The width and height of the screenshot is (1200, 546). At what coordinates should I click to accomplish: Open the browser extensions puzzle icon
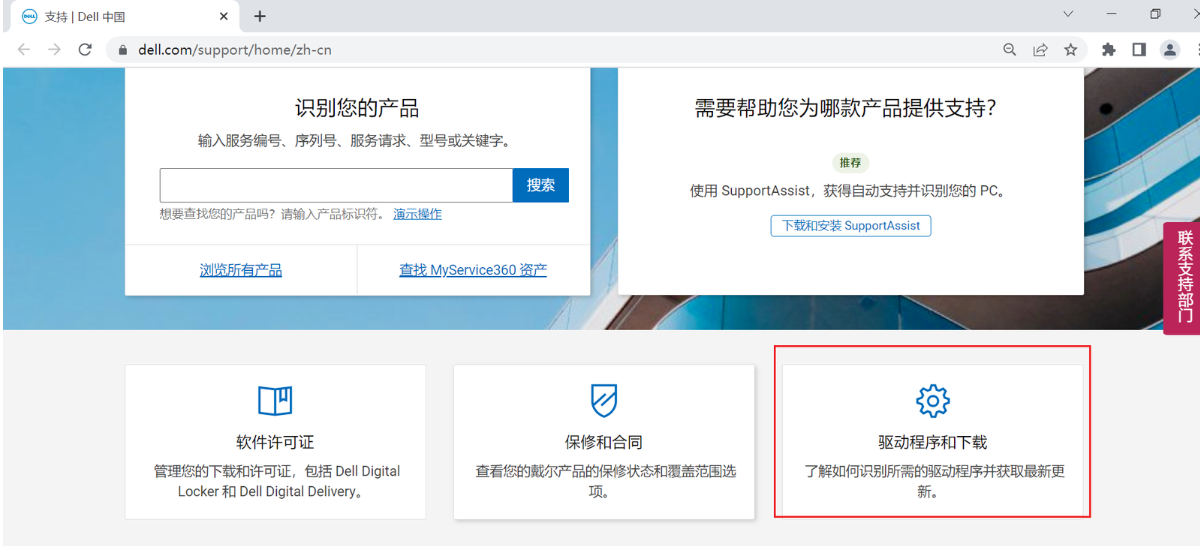pos(1108,49)
